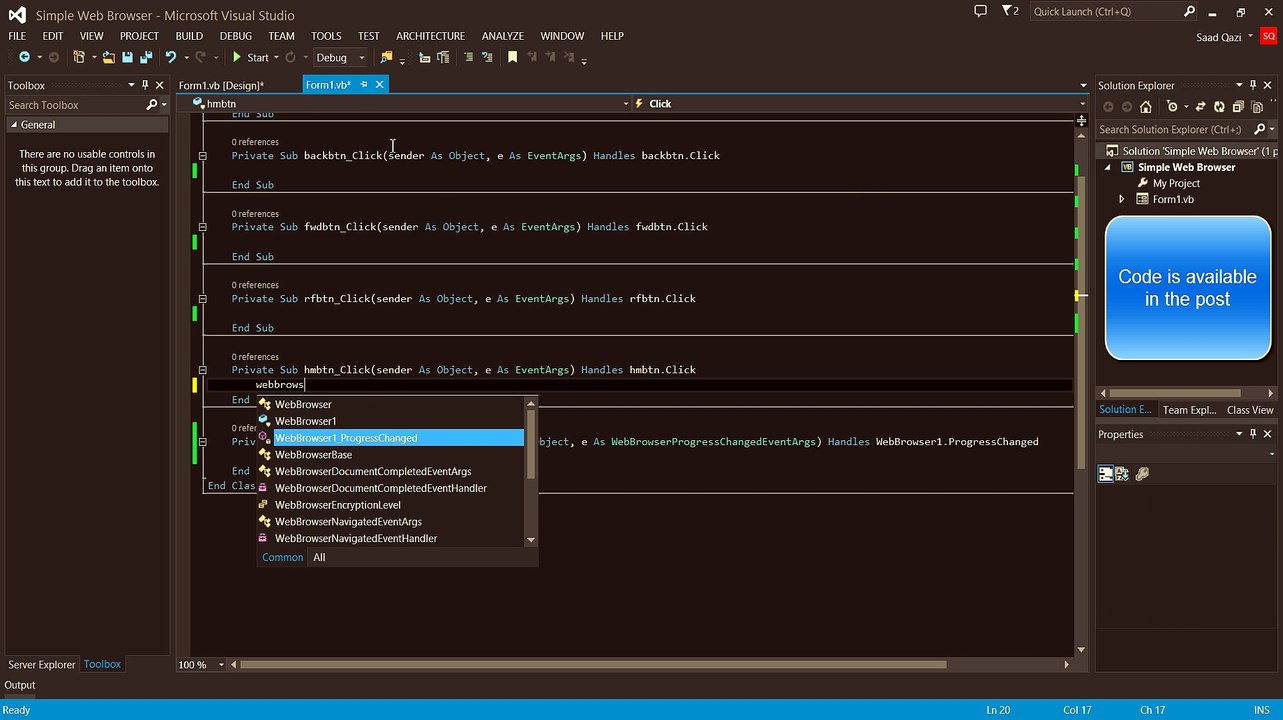
Task: Switch to the Form1.vb [Design]* tab
Action: [221, 85]
